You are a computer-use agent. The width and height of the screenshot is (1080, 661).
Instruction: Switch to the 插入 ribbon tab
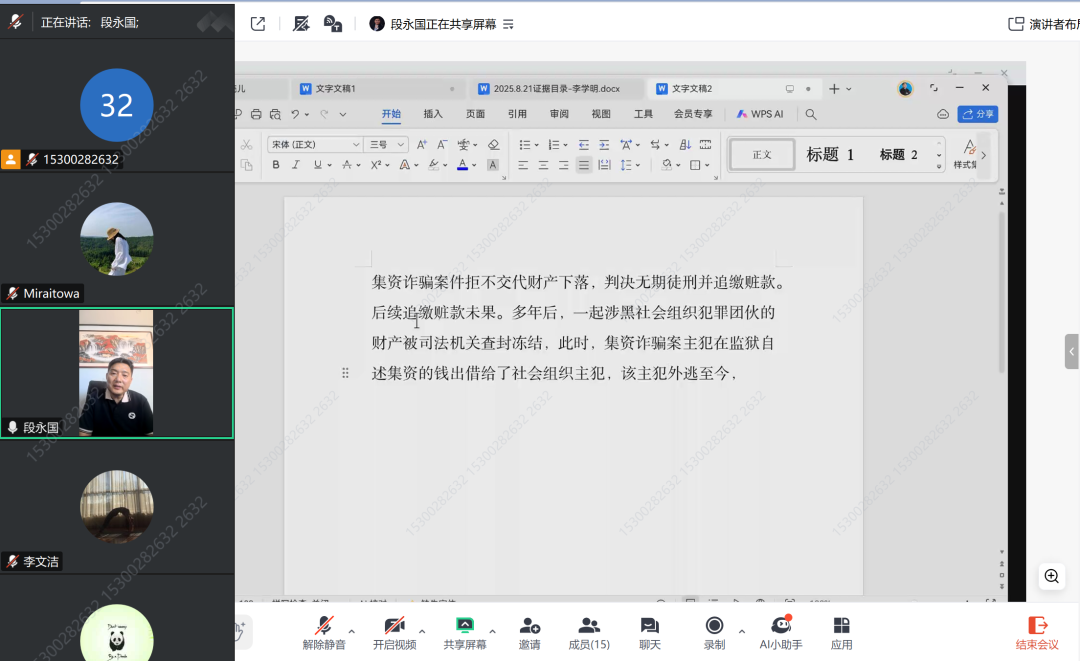[432, 113]
